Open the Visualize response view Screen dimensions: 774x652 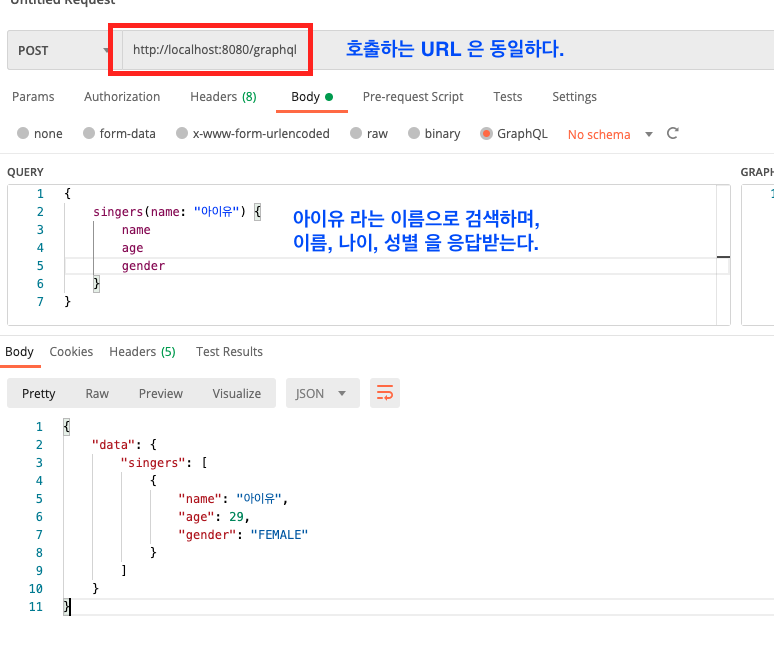pyautogui.click(x=236, y=393)
